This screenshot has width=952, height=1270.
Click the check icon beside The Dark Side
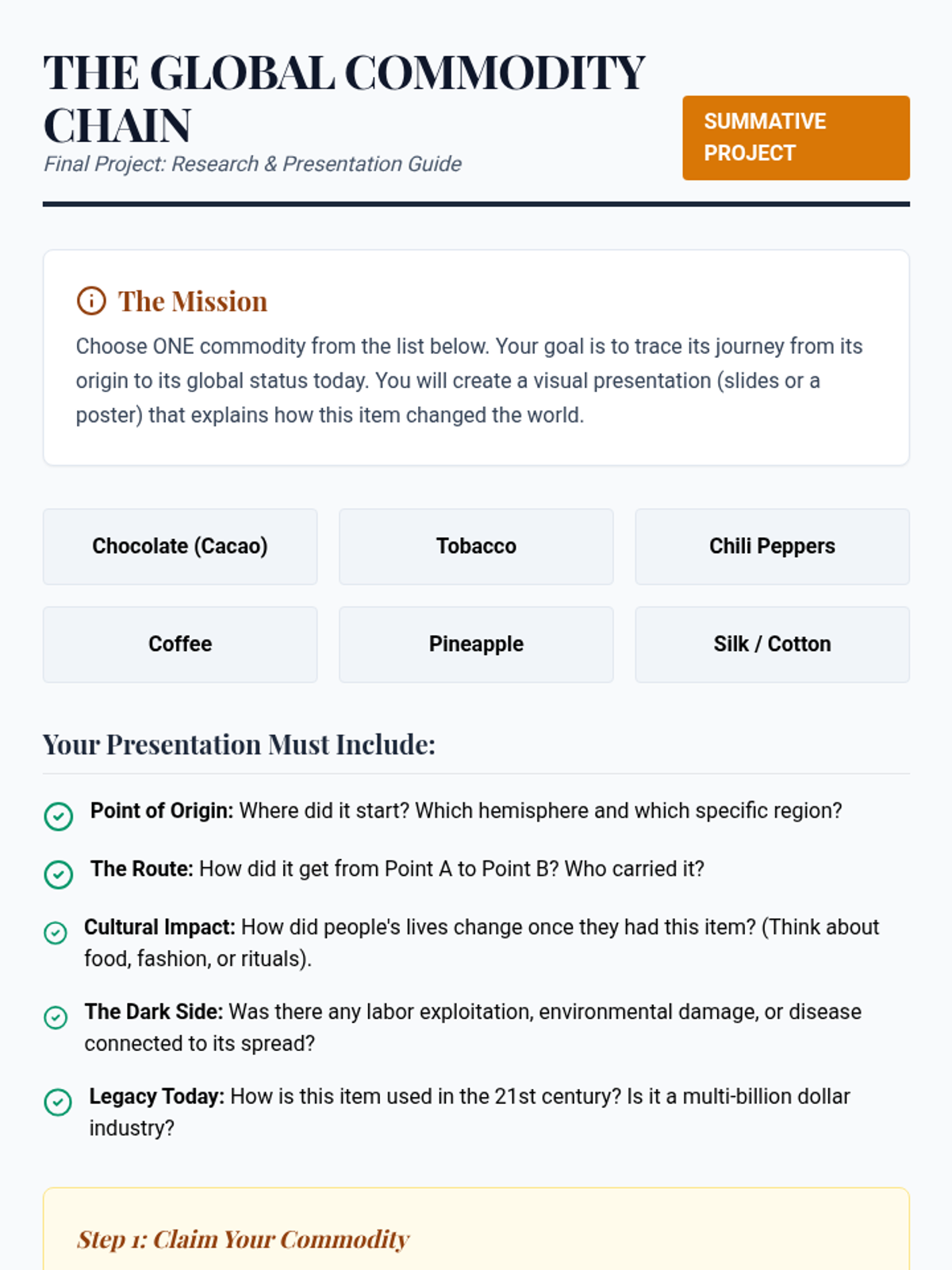pyautogui.click(x=56, y=1017)
